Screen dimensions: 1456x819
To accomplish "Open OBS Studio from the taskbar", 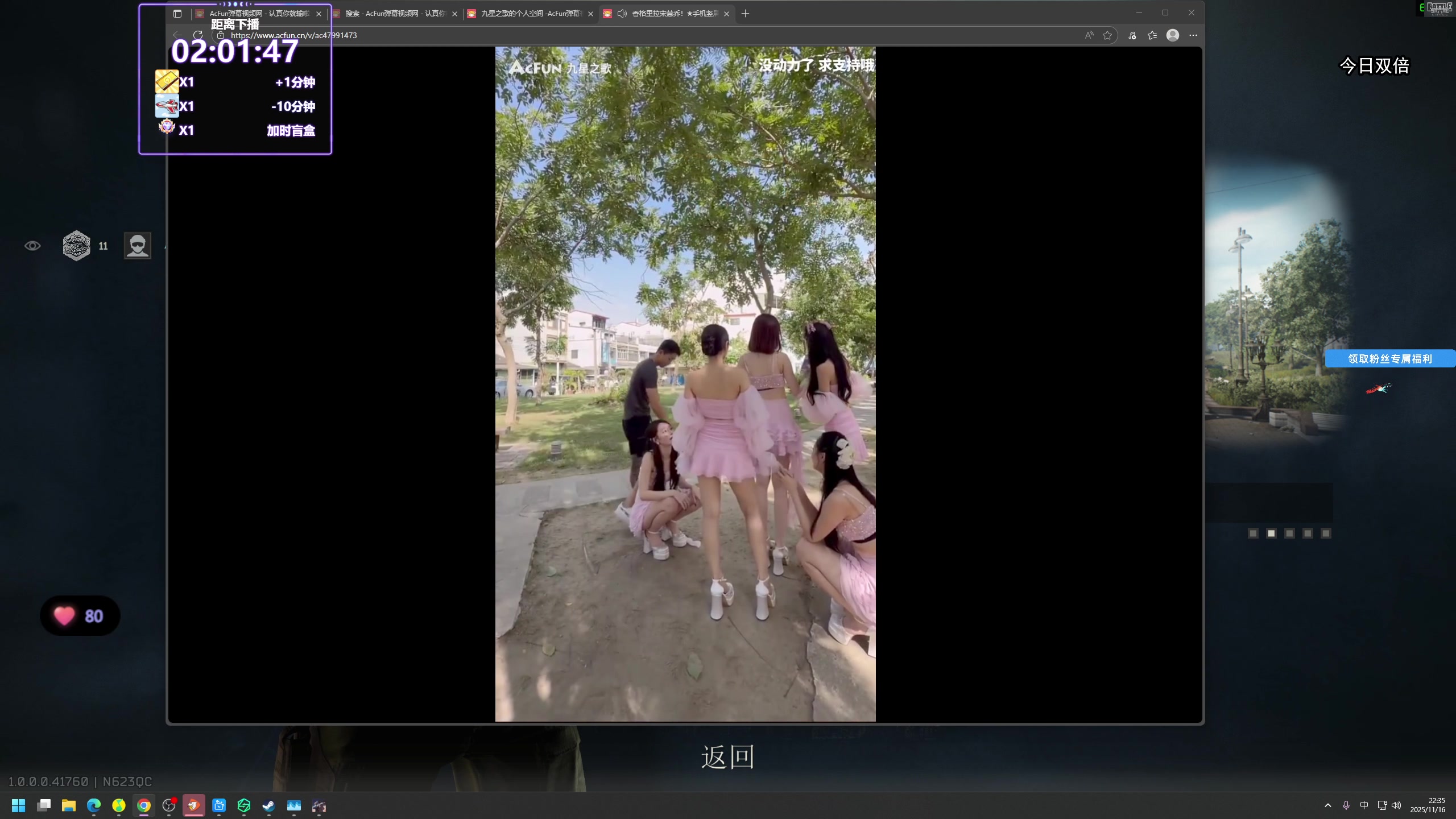I will pos(169,805).
